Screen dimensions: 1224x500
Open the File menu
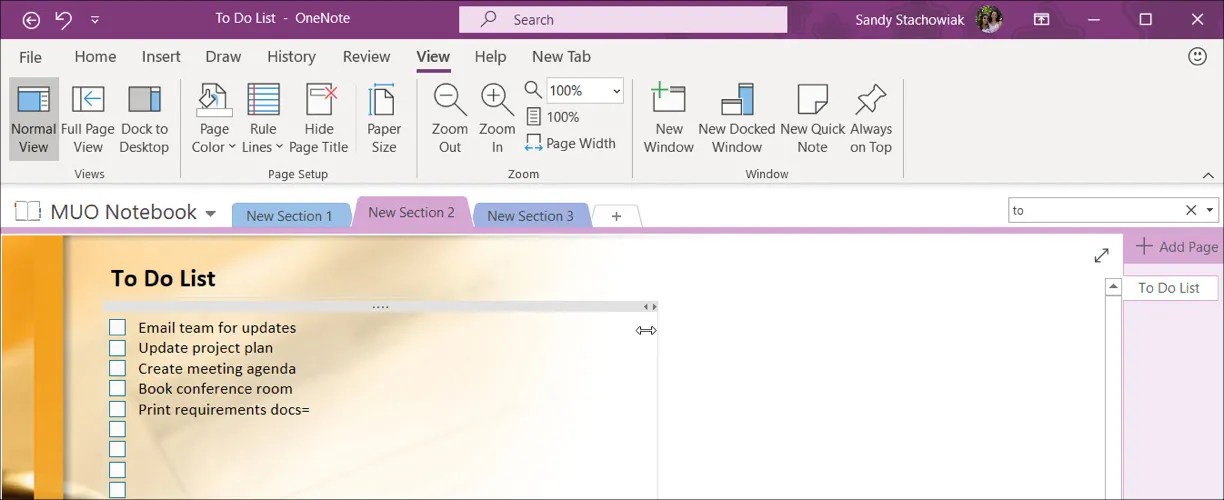pyautogui.click(x=31, y=57)
